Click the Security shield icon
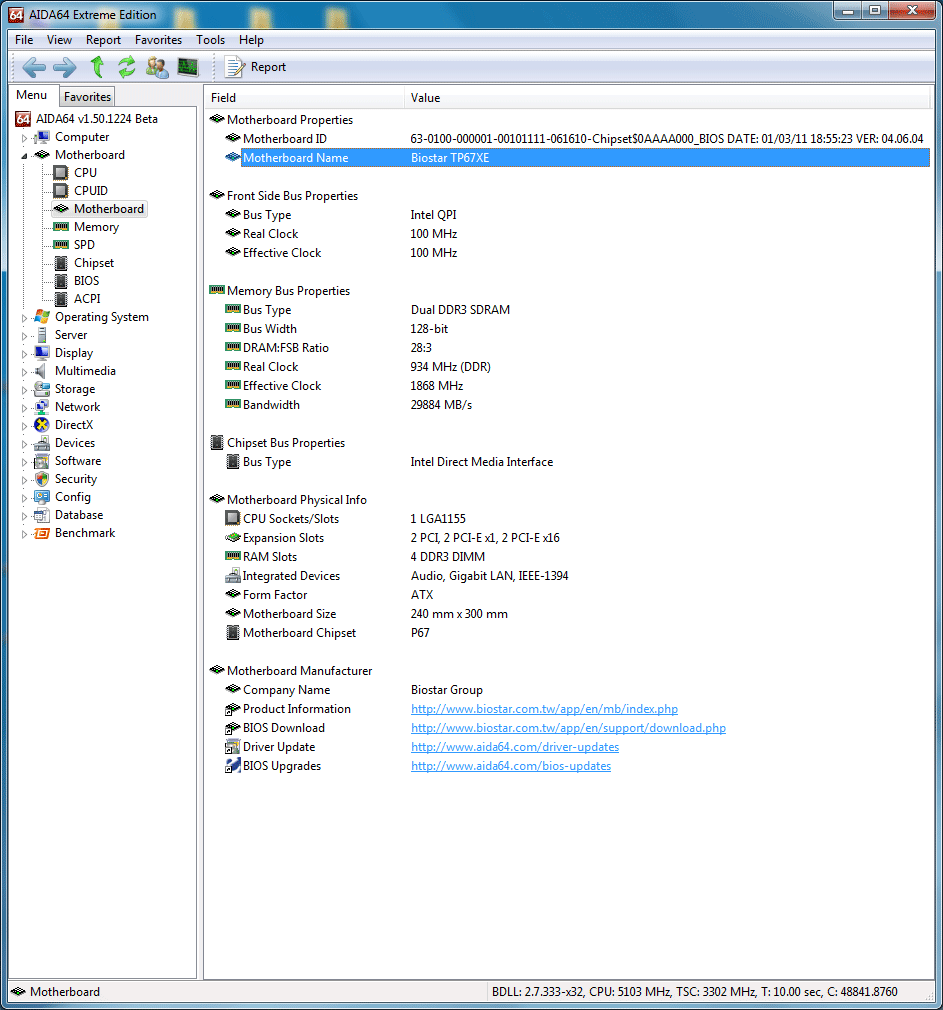 [42, 479]
